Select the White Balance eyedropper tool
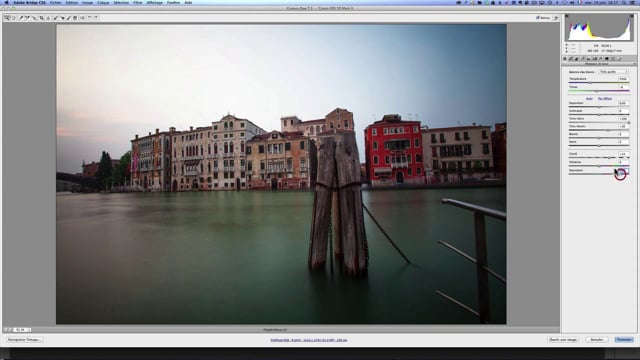 click(21, 18)
